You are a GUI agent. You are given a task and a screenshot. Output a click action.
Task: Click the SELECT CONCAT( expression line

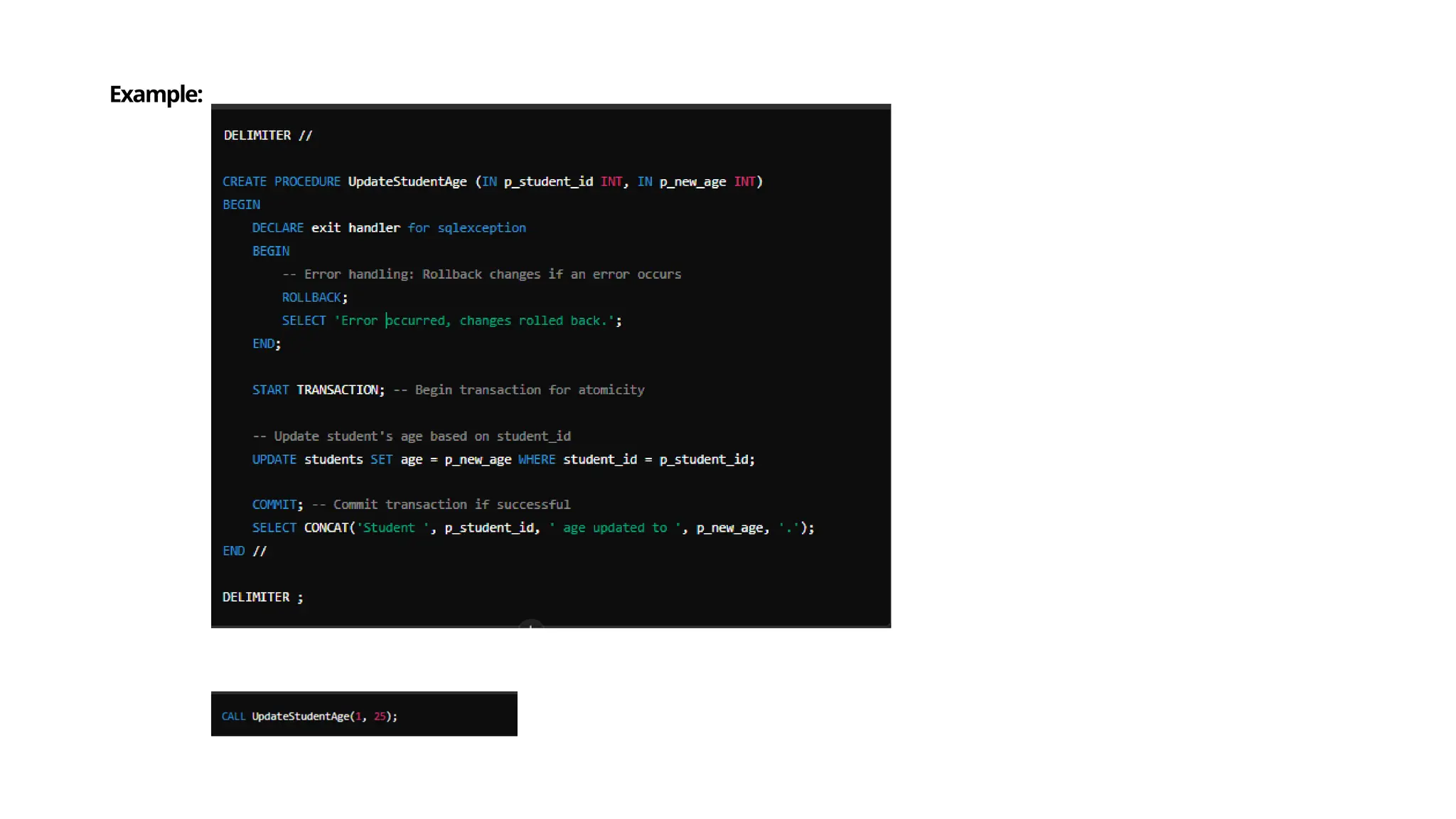pyautogui.click(x=532, y=528)
